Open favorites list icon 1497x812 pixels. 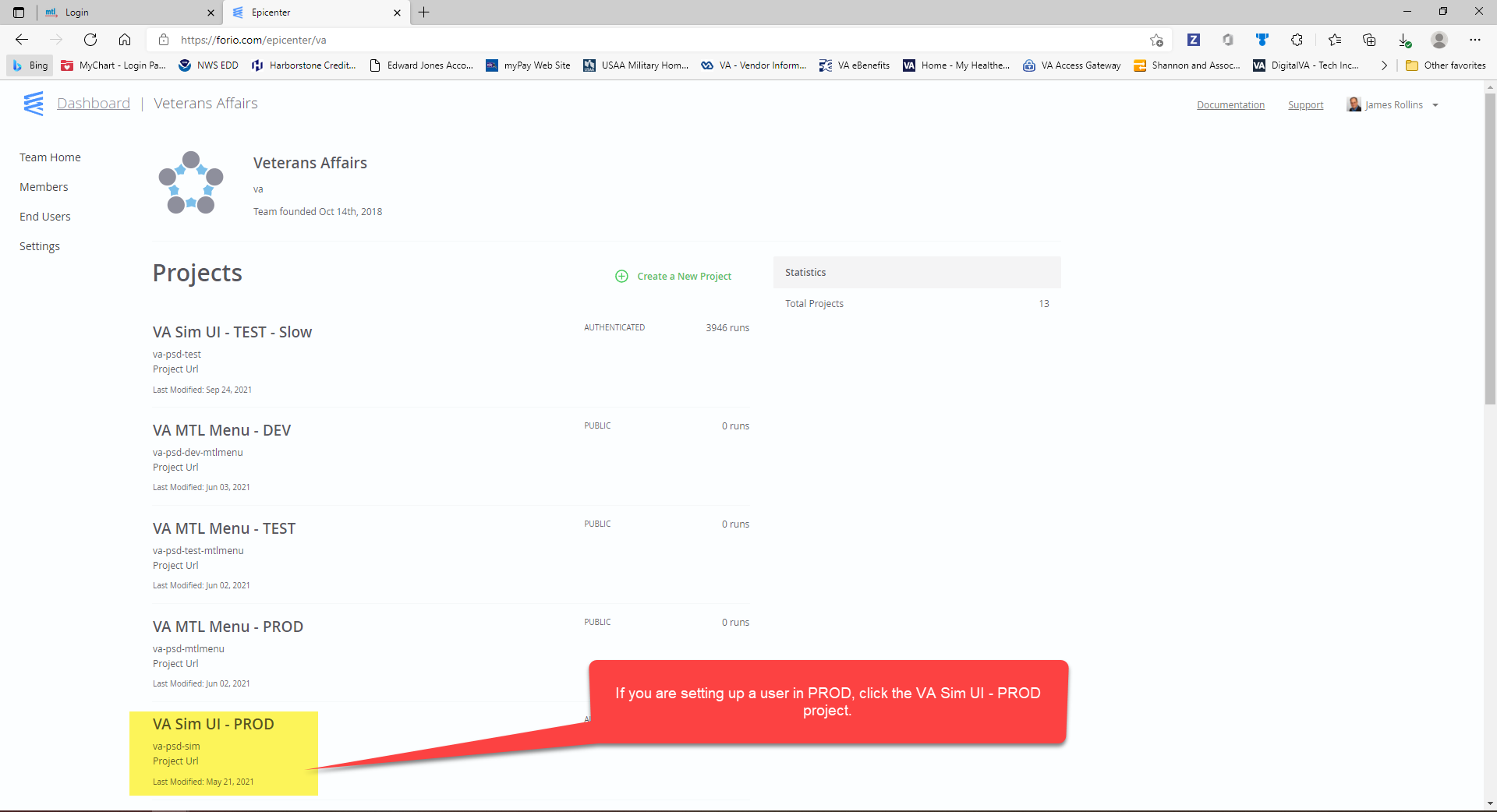click(1335, 40)
